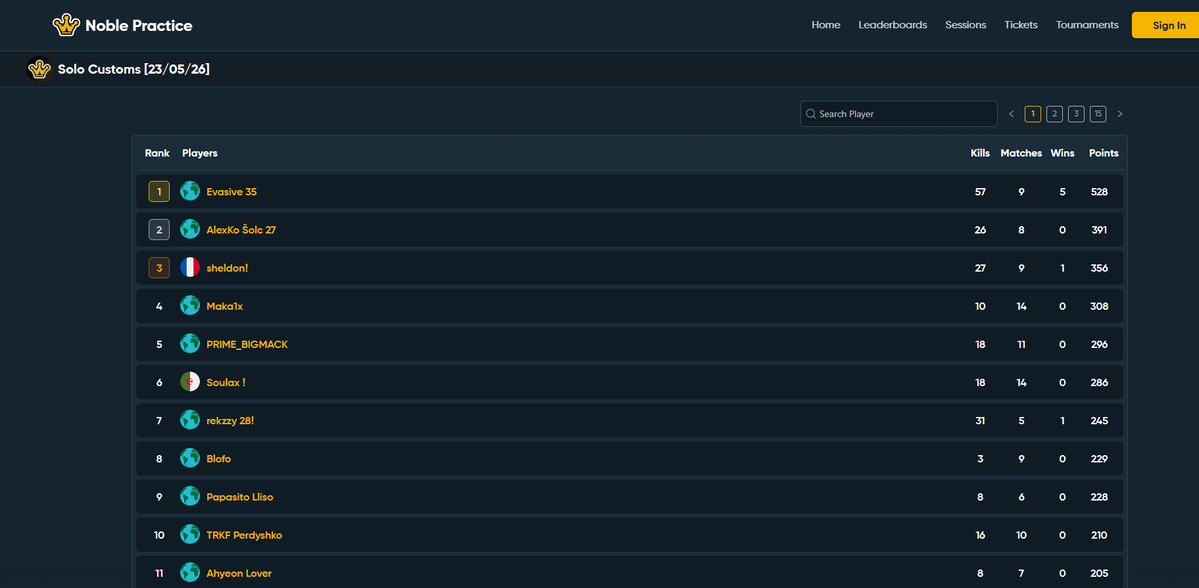Image resolution: width=1199 pixels, height=588 pixels.
Task: Open Soulax ! player link
Action: (x=226, y=383)
